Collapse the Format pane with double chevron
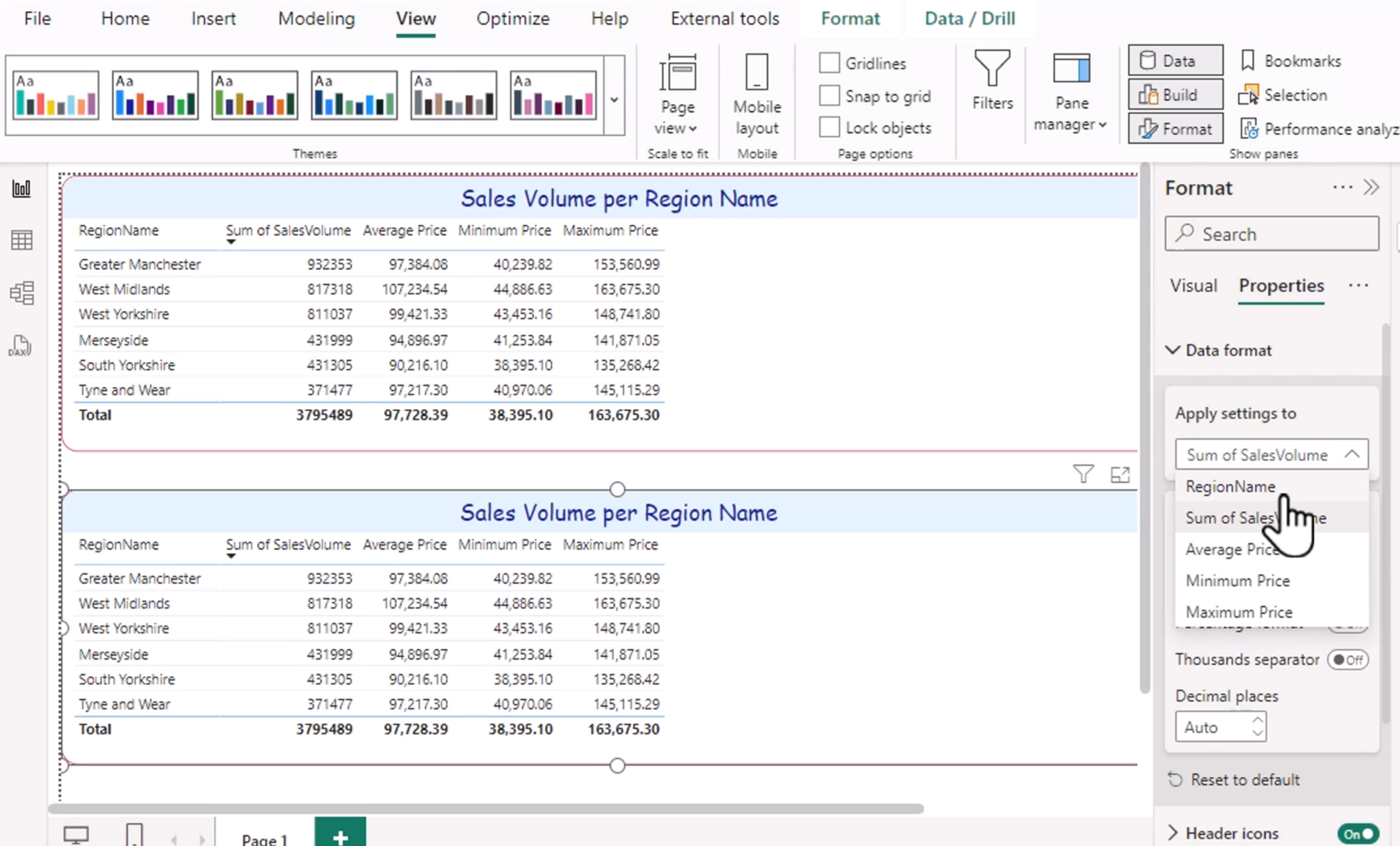 [x=1371, y=187]
